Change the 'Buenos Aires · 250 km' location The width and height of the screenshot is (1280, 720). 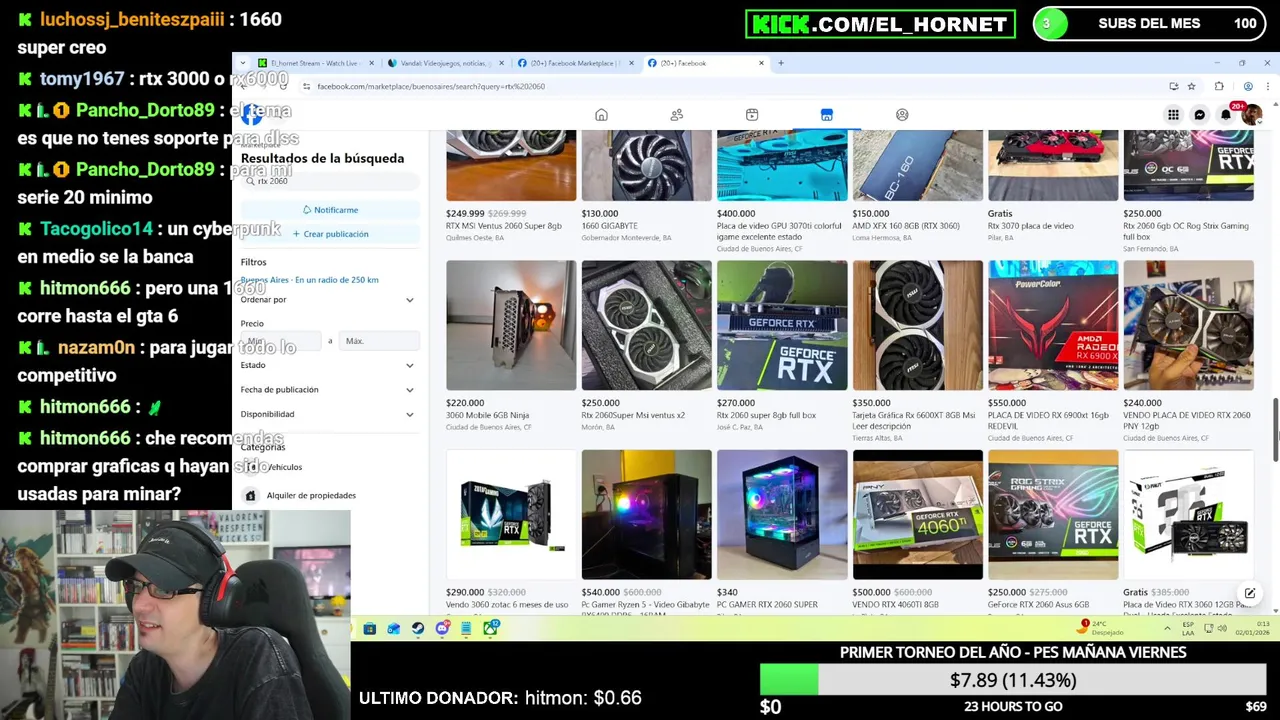tap(309, 280)
